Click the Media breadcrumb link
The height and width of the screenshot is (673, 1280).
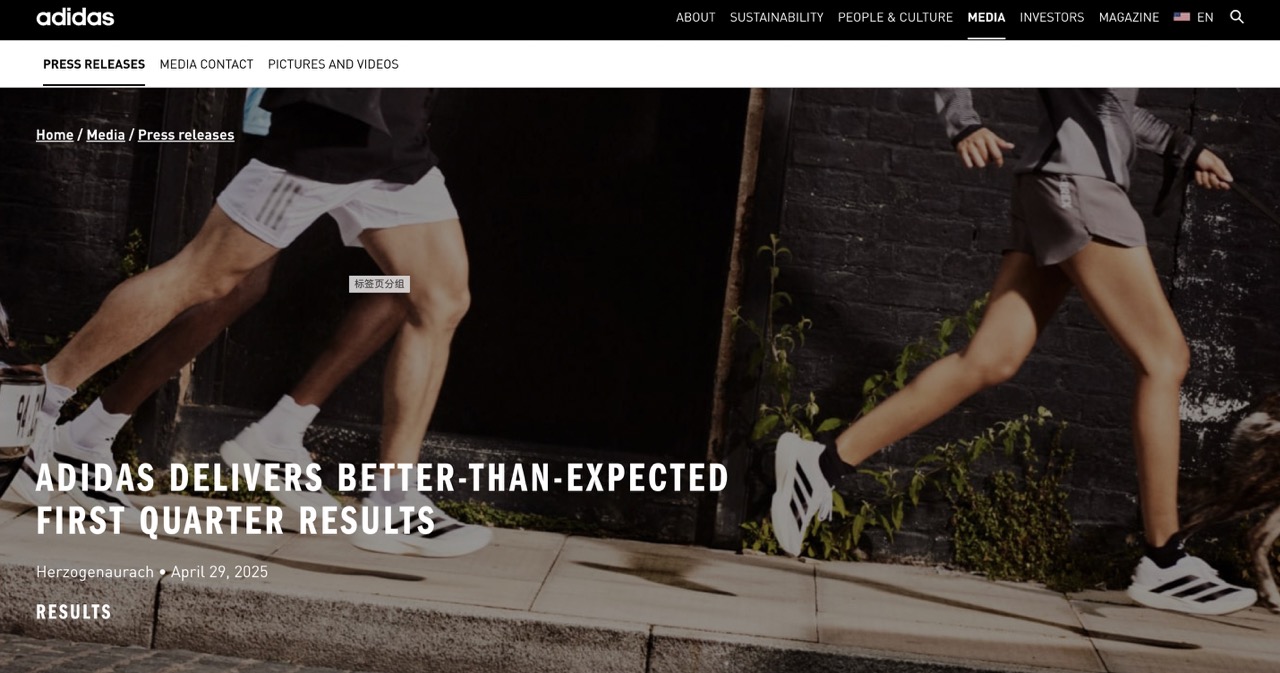click(106, 135)
